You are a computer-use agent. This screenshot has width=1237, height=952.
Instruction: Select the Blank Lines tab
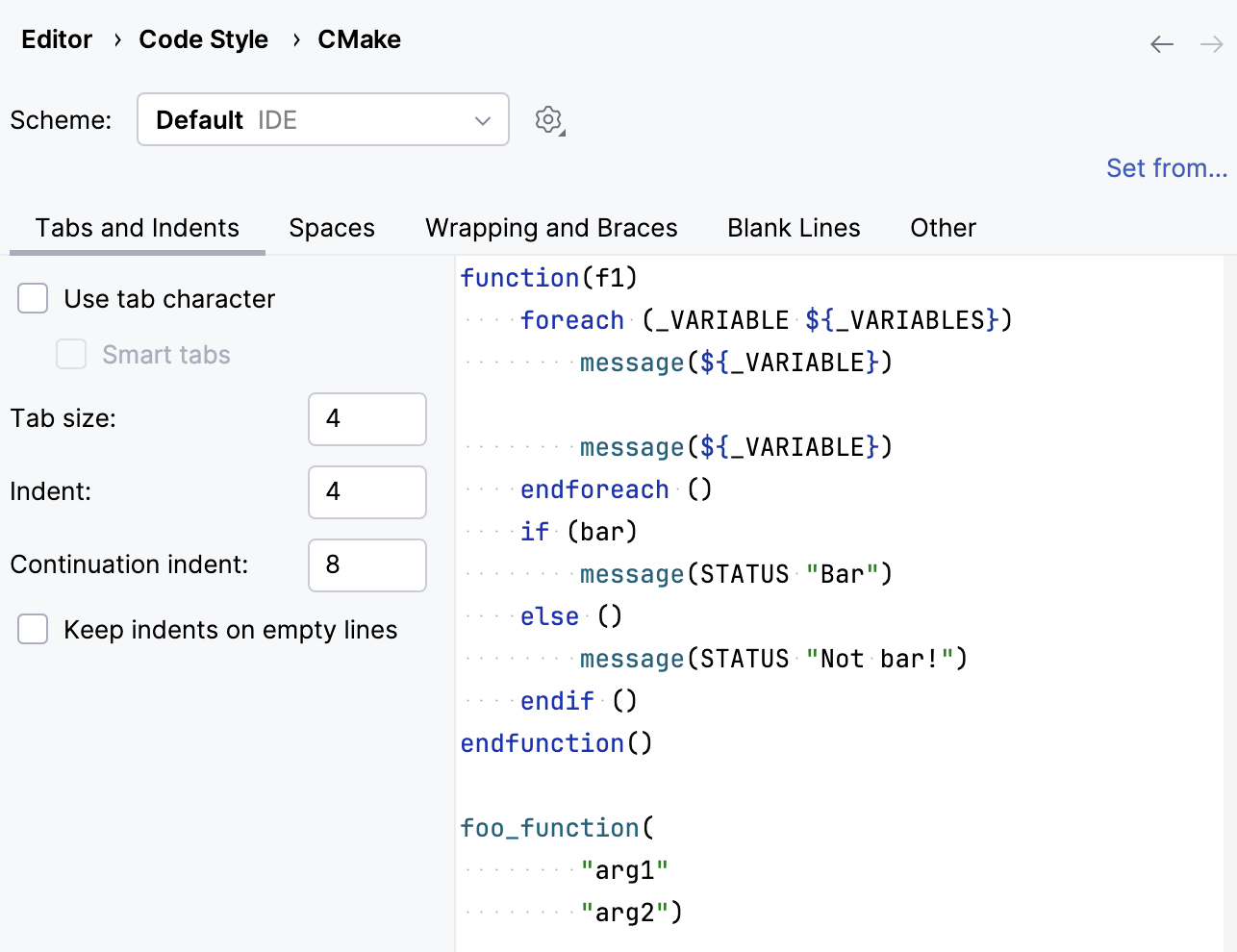pyautogui.click(x=793, y=228)
